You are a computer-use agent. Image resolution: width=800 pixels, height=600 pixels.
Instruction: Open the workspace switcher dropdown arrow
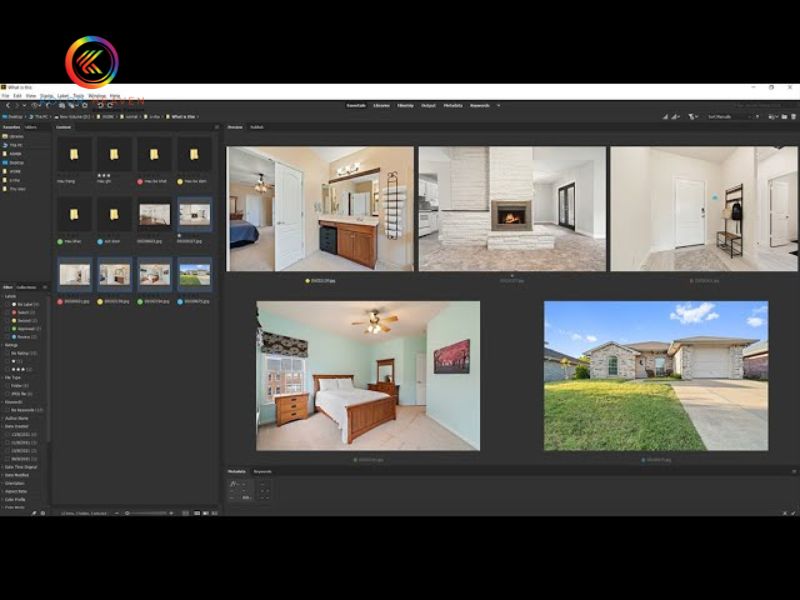click(498, 106)
